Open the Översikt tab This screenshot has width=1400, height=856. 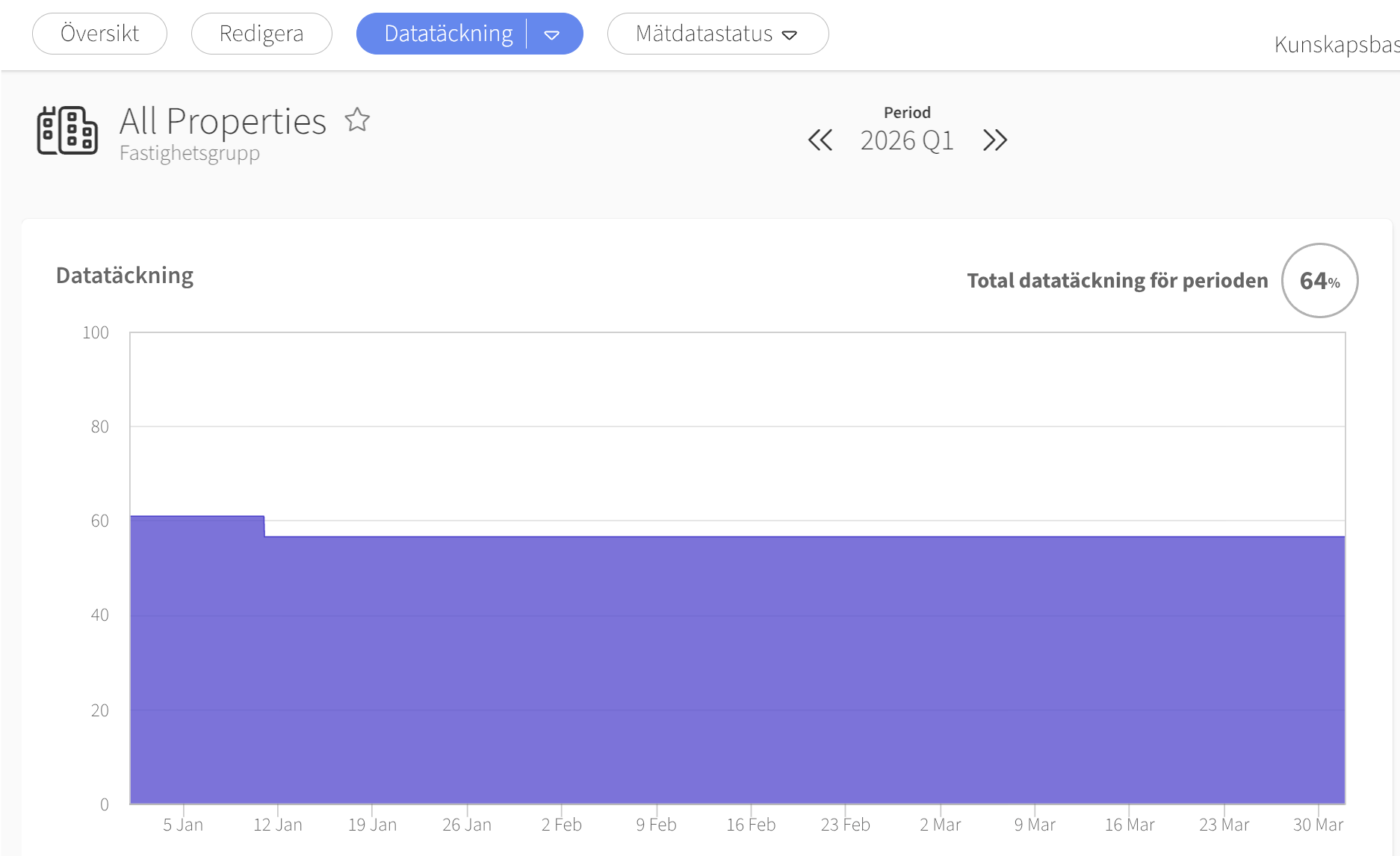[x=99, y=34]
